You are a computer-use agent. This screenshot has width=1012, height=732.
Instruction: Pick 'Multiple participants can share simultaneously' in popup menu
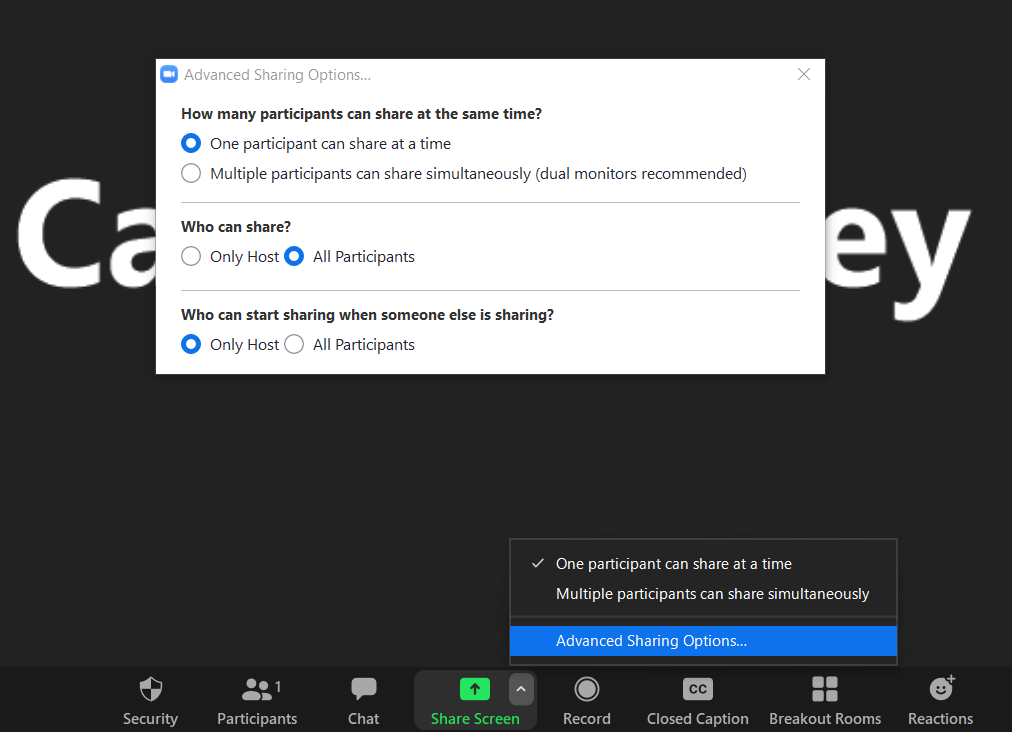click(712, 594)
